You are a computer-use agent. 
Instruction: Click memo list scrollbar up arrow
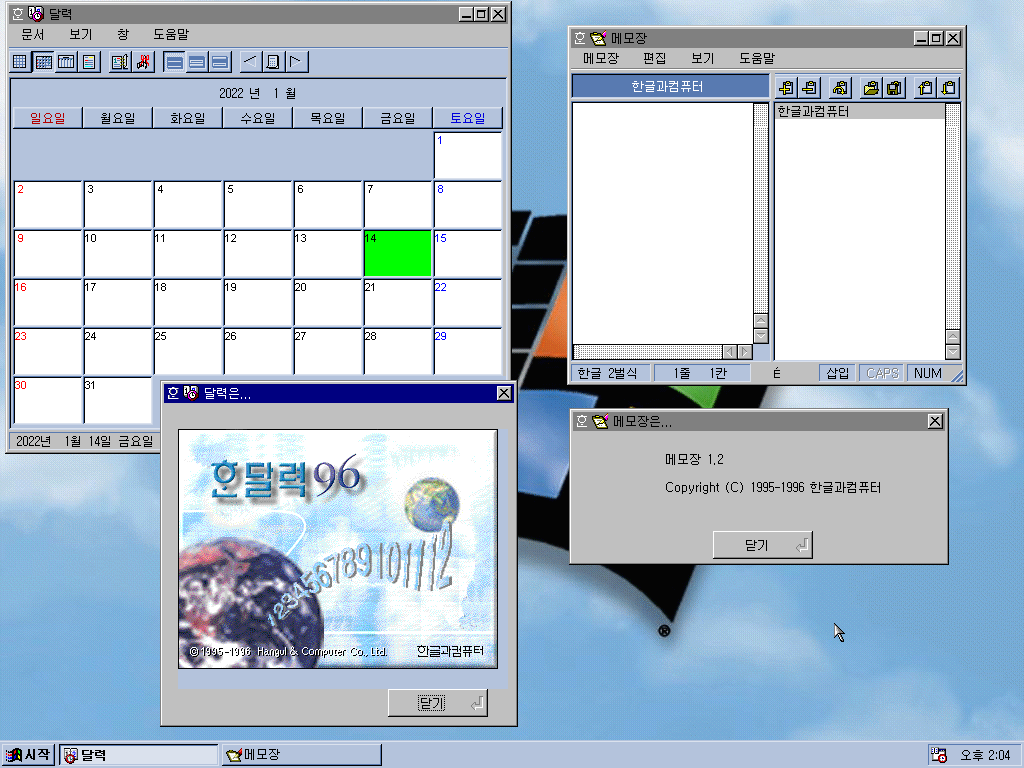pos(953,337)
